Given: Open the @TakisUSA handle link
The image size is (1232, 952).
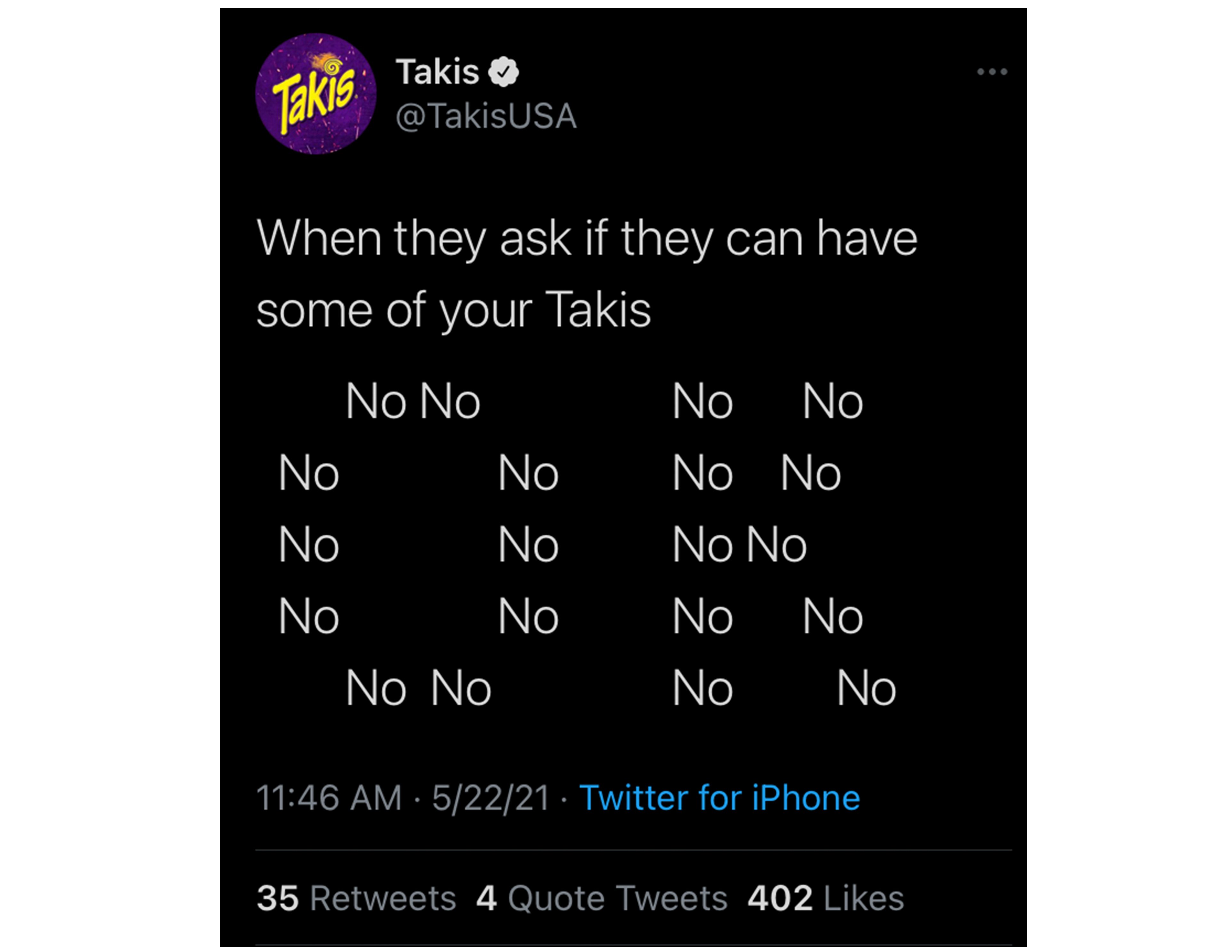Looking at the screenshot, I should pyautogui.click(x=486, y=117).
